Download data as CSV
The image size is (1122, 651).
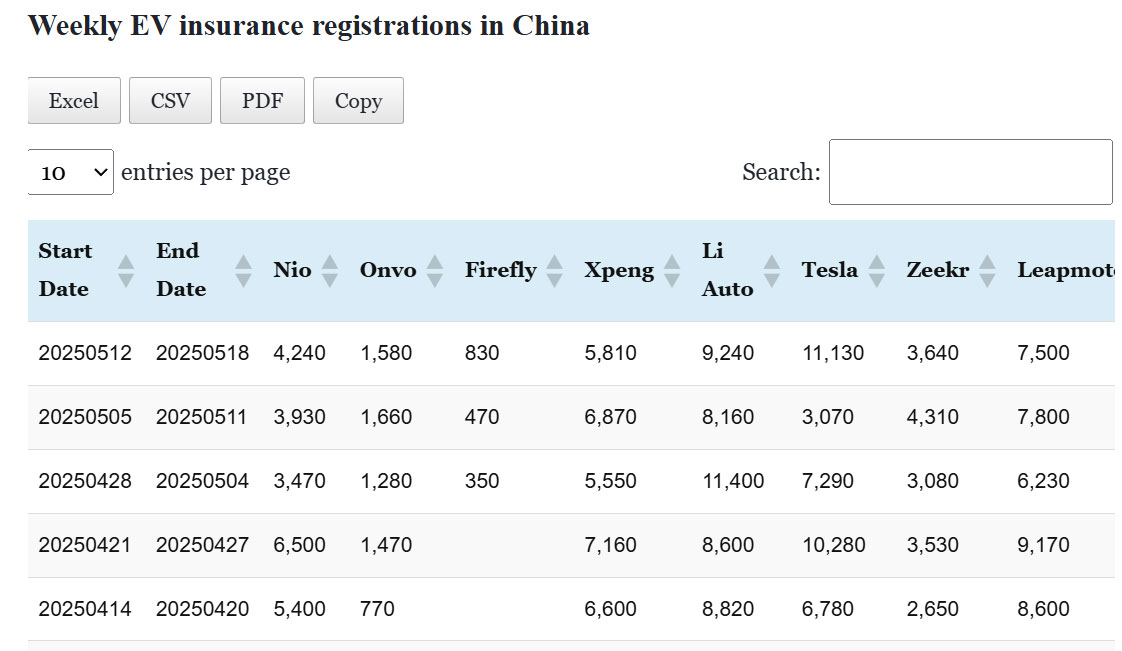coord(170,101)
